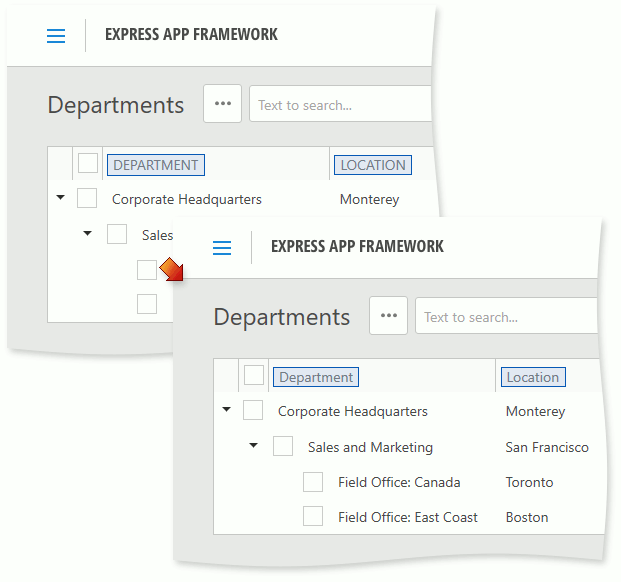This screenshot has width=621, height=582.
Task: Check the Sales and Marketing row checkbox
Action: (x=283, y=446)
